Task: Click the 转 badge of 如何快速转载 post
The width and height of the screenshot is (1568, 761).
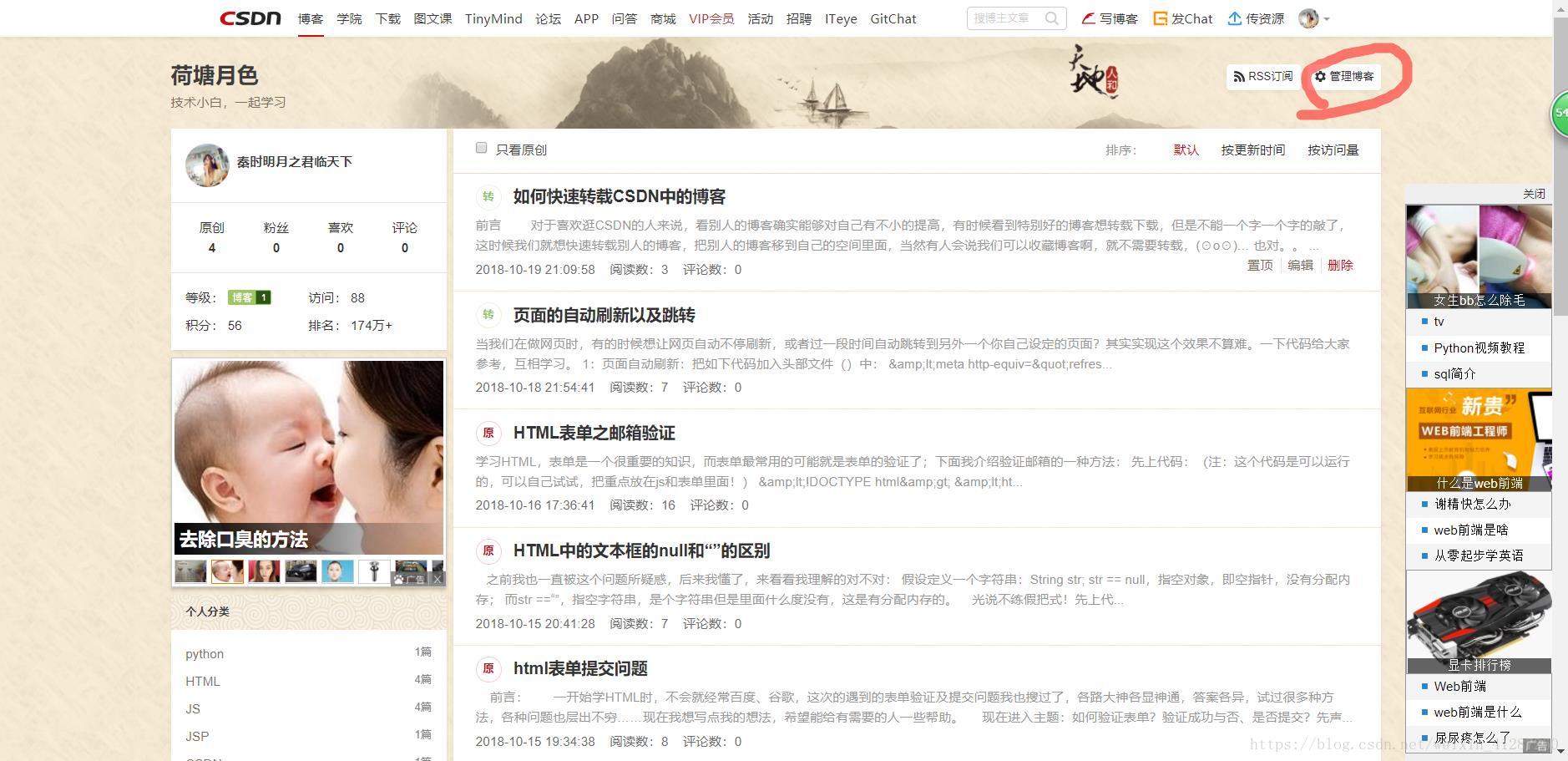Action: (488, 196)
